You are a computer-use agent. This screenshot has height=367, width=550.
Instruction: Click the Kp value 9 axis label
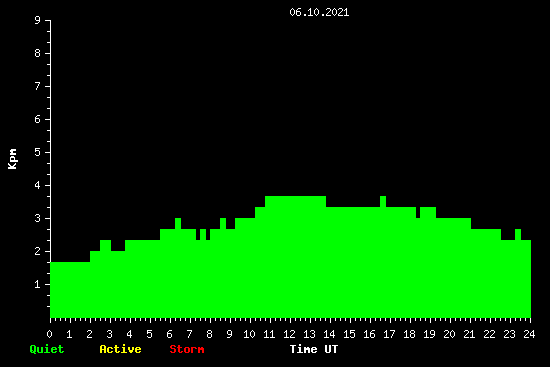coord(38,20)
